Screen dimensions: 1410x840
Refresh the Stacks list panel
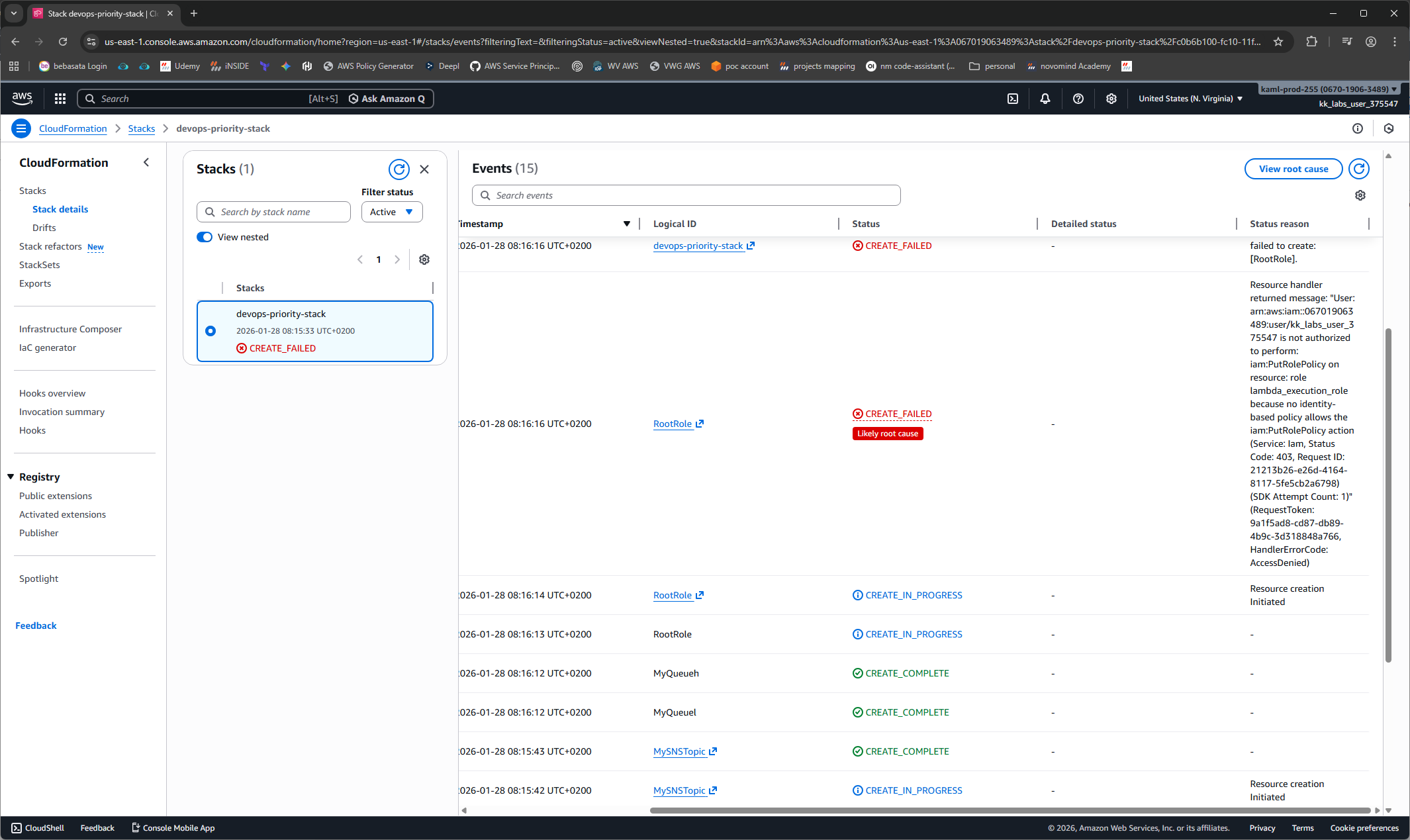pyautogui.click(x=399, y=169)
